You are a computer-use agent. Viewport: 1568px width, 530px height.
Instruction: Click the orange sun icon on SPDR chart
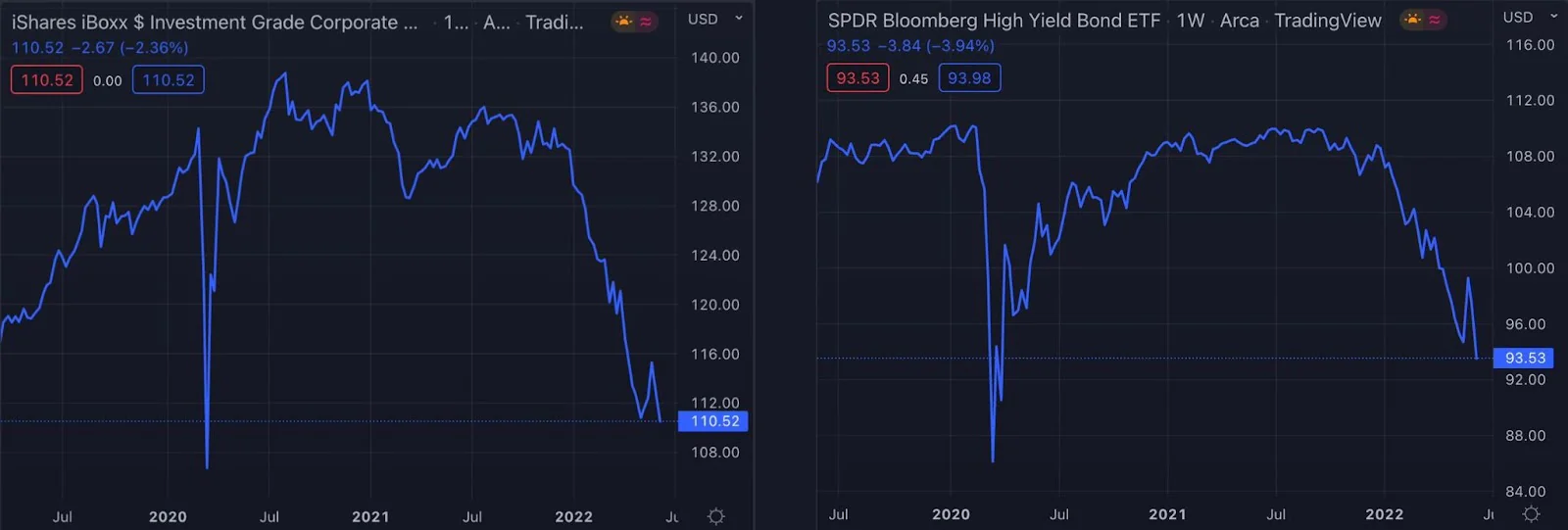pyautogui.click(x=1412, y=19)
